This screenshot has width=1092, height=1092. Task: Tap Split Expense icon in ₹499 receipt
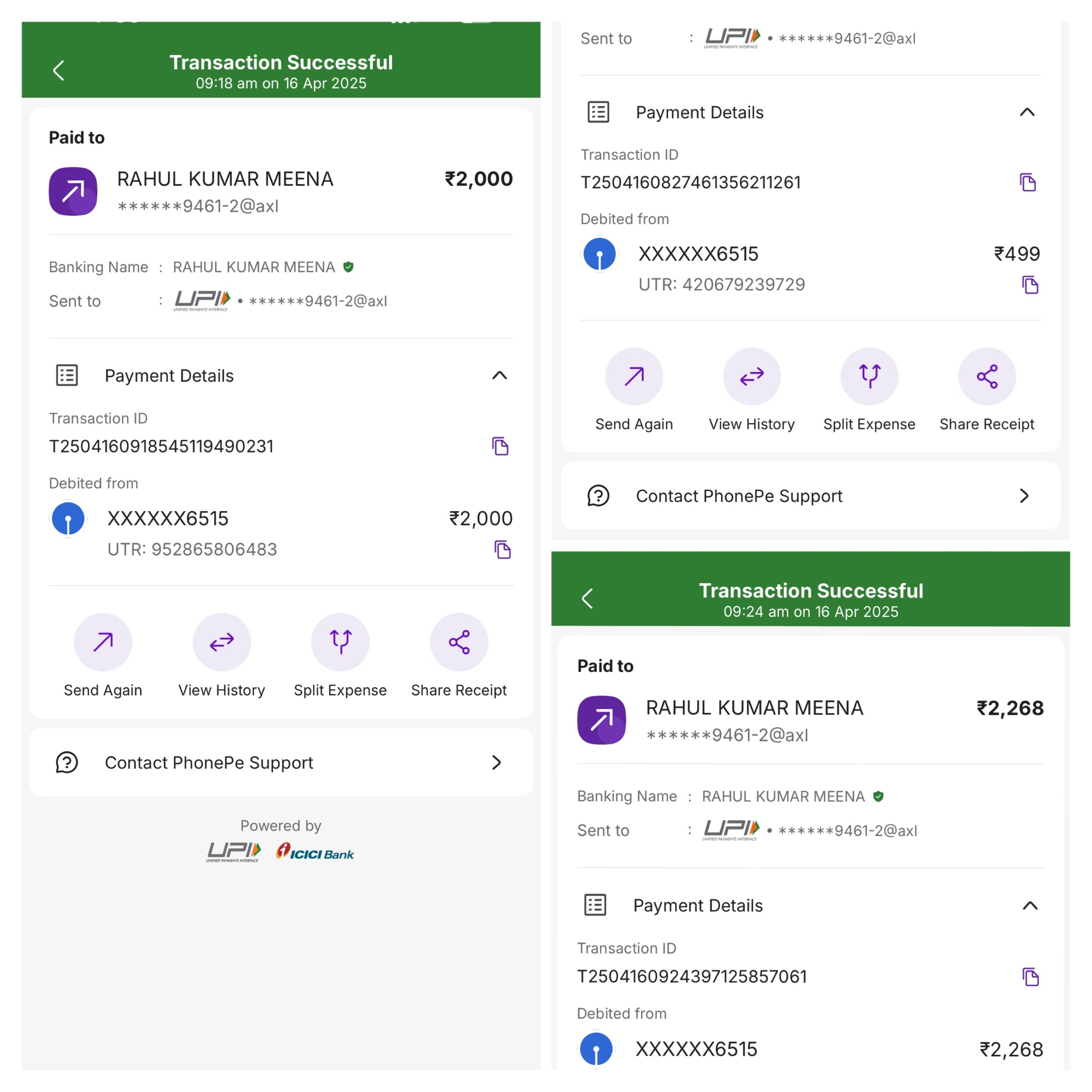(869, 376)
